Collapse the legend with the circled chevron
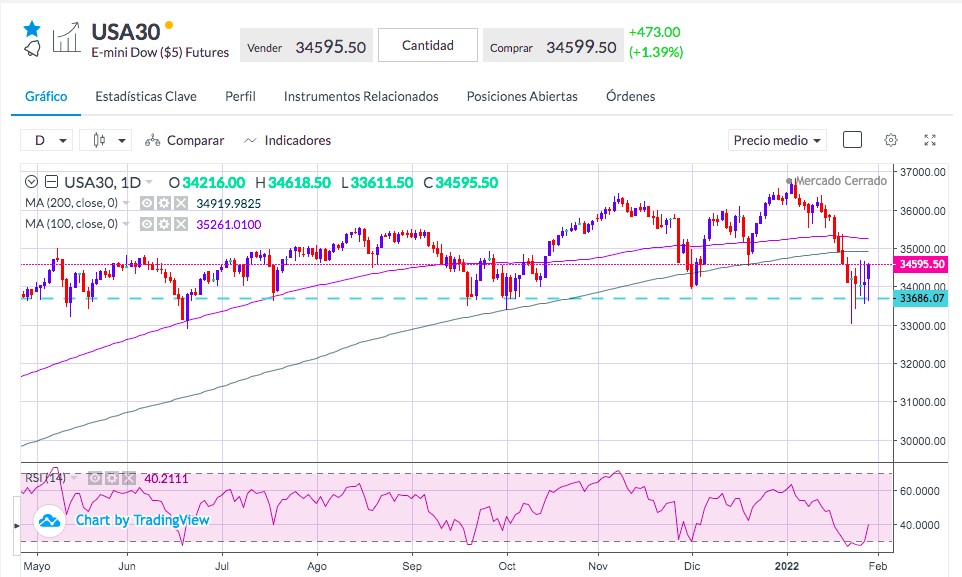The image size is (962, 577). tap(31, 182)
